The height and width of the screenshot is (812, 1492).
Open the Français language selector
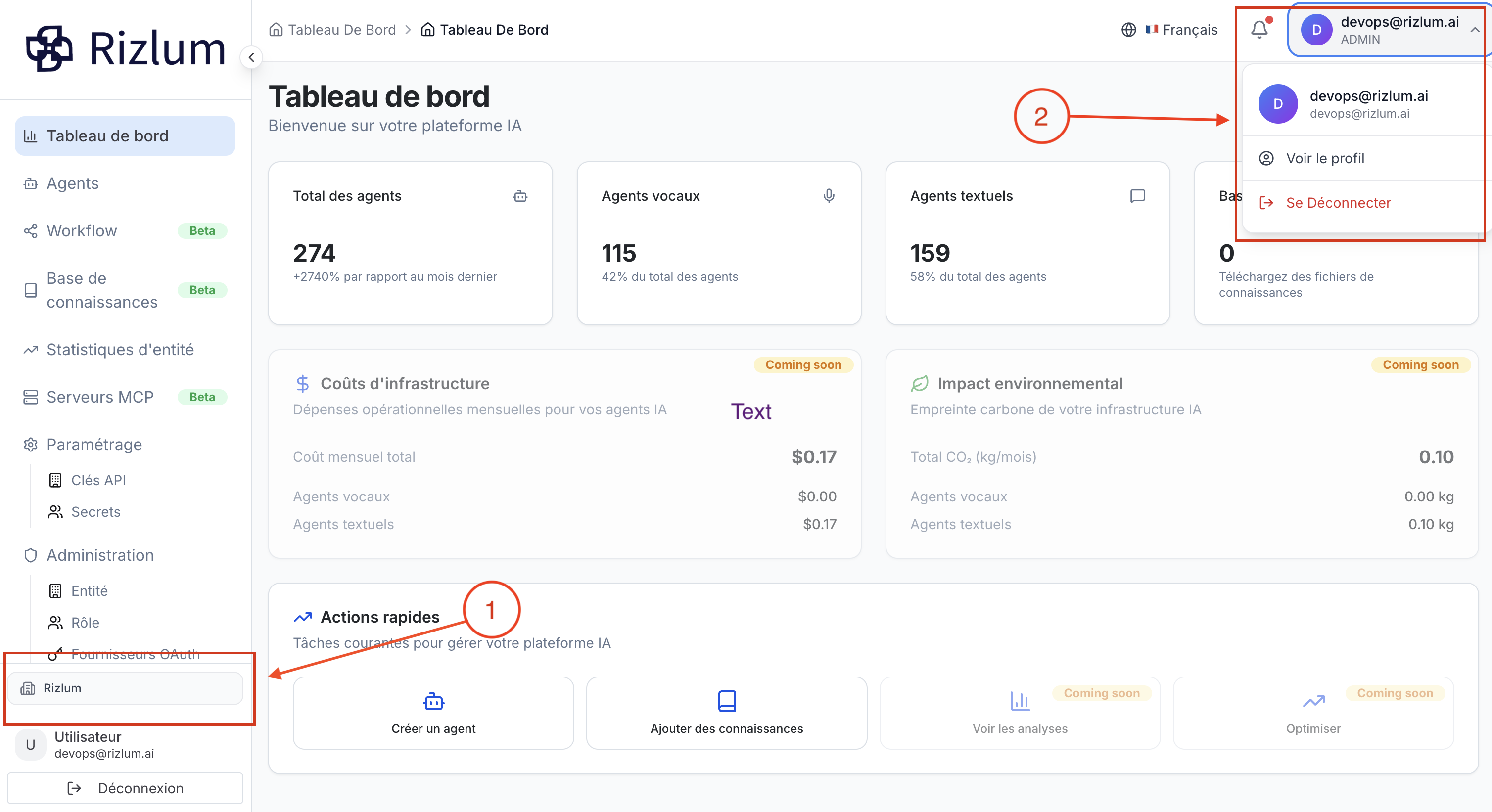[1182, 30]
